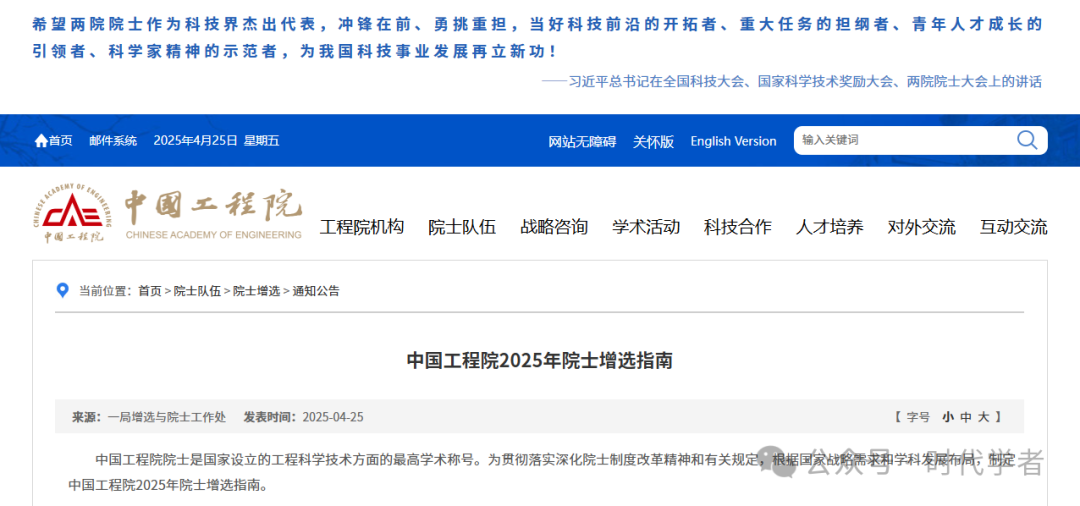Open 工程院机构 menu
Image resolution: width=1080 pixels, height=506 pixels.
pyautogui.click(x=362, y=226)
